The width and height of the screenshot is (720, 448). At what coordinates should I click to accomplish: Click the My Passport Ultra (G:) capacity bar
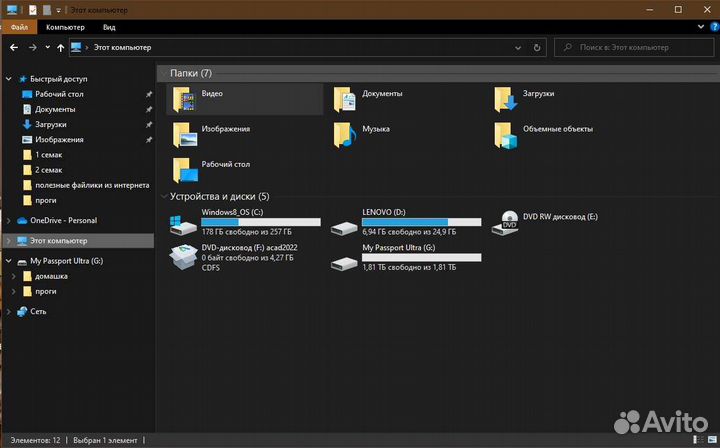point(421,257)
